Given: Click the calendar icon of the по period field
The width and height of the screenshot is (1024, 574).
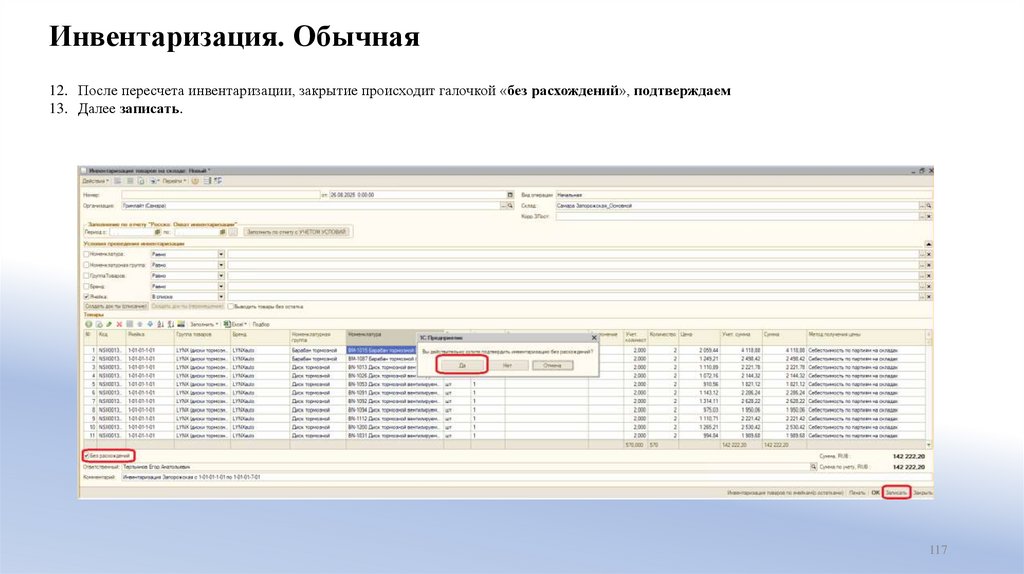Looking at the screenshot, I should (x=222, y=232).
